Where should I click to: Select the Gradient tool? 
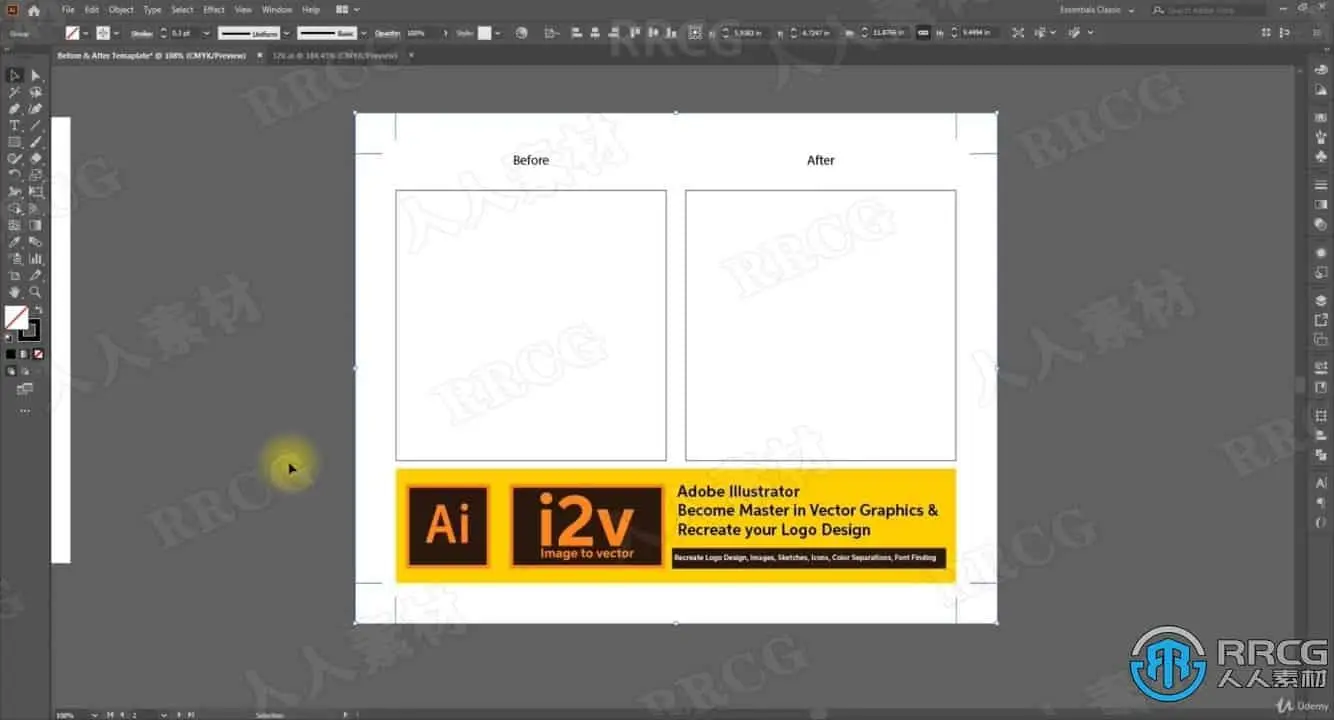[36, 225]
